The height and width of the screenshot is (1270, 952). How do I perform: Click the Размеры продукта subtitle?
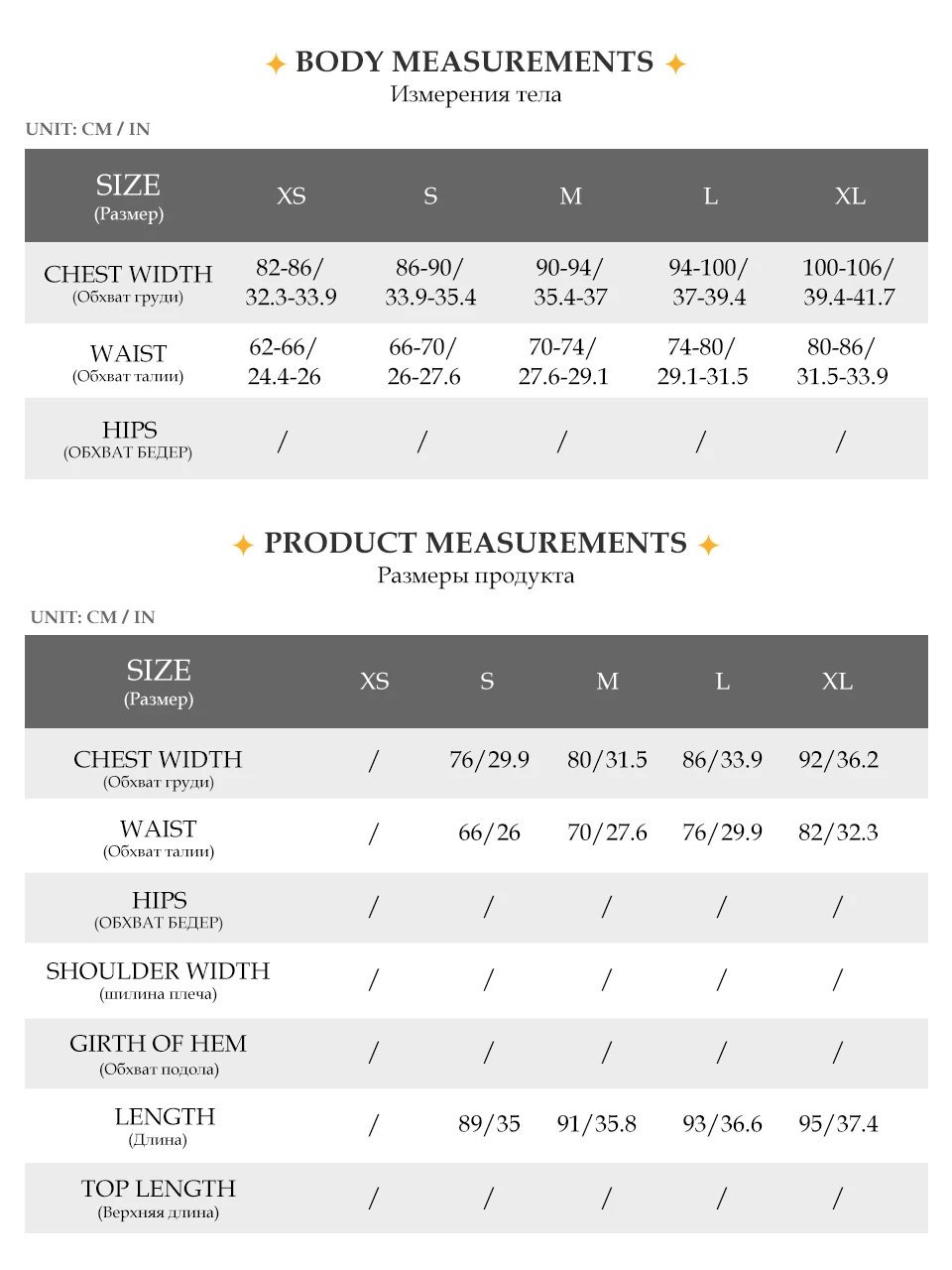476,576
